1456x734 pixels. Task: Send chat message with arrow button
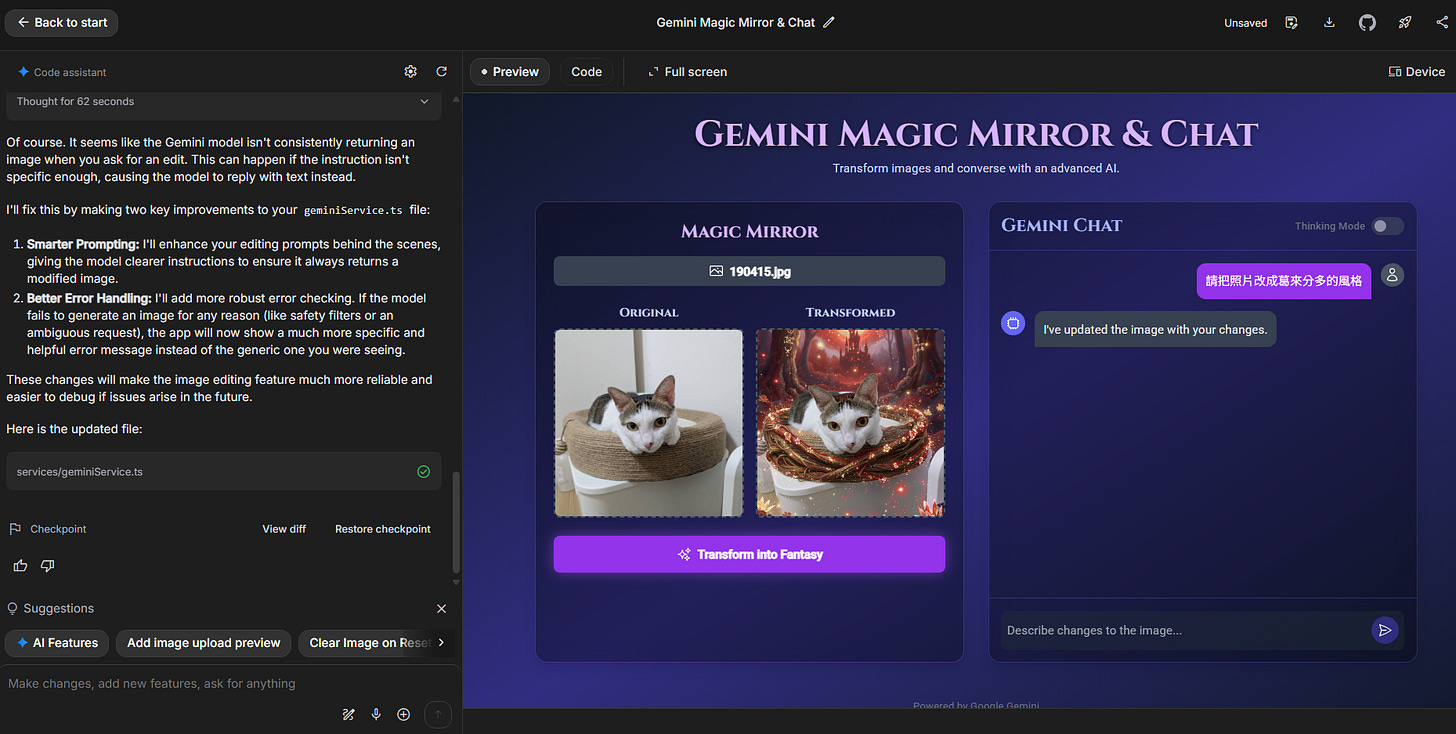point(1385,630)
